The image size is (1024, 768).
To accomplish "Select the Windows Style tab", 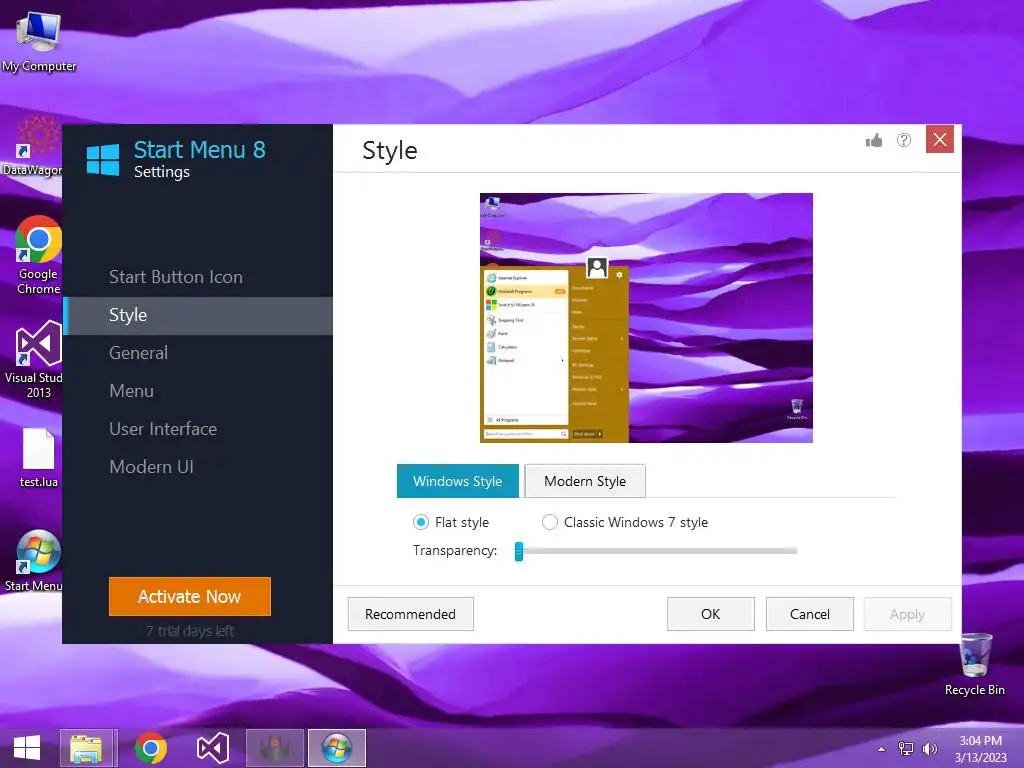I will (x=458, y=481).
